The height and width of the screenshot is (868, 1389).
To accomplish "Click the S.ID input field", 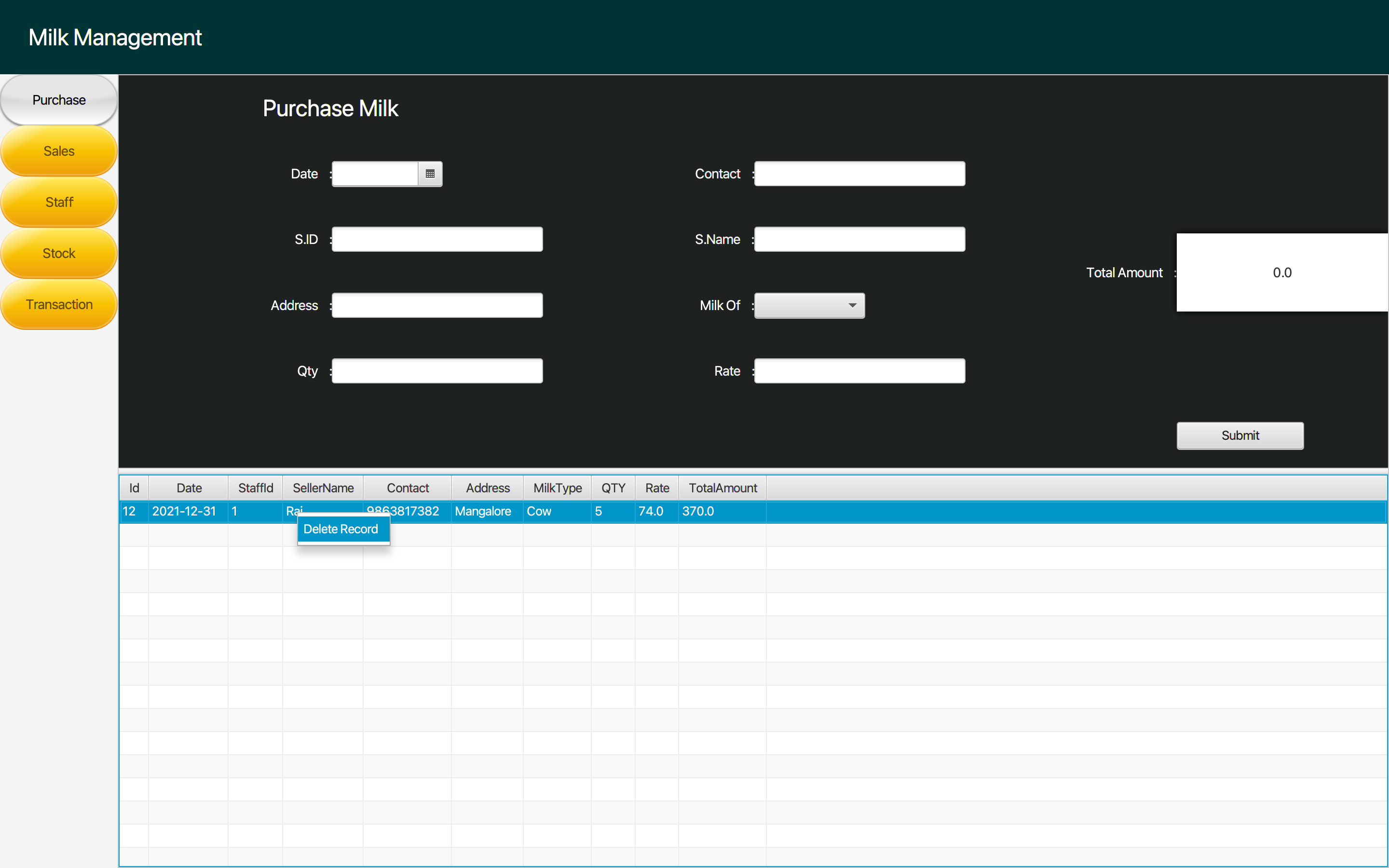I will pyautogui.click(x=437, y=239).
